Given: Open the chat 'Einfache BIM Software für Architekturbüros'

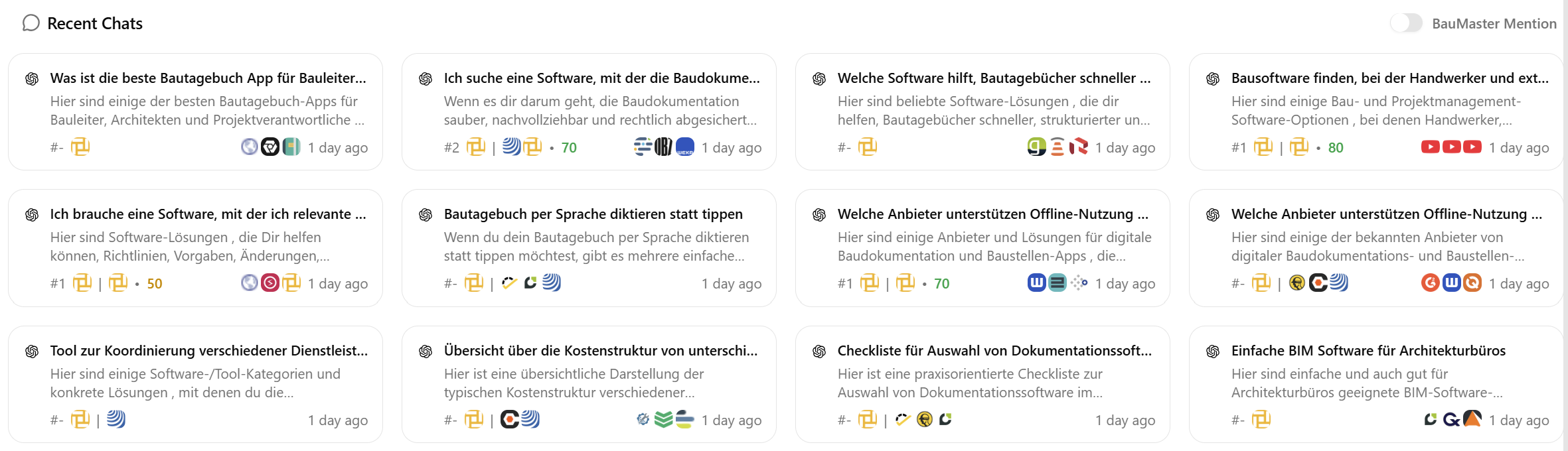Looking at the screenshot, I should 1368,352.
